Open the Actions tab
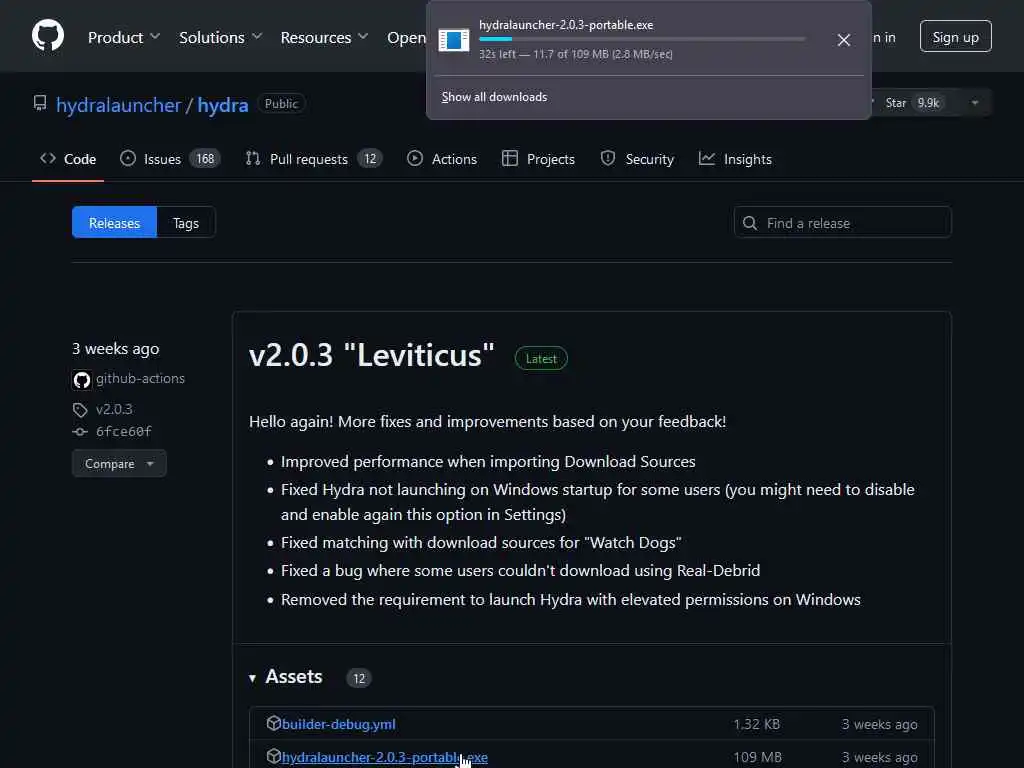The width and height of the screenshot is (1024, 768). pos(442,159)
